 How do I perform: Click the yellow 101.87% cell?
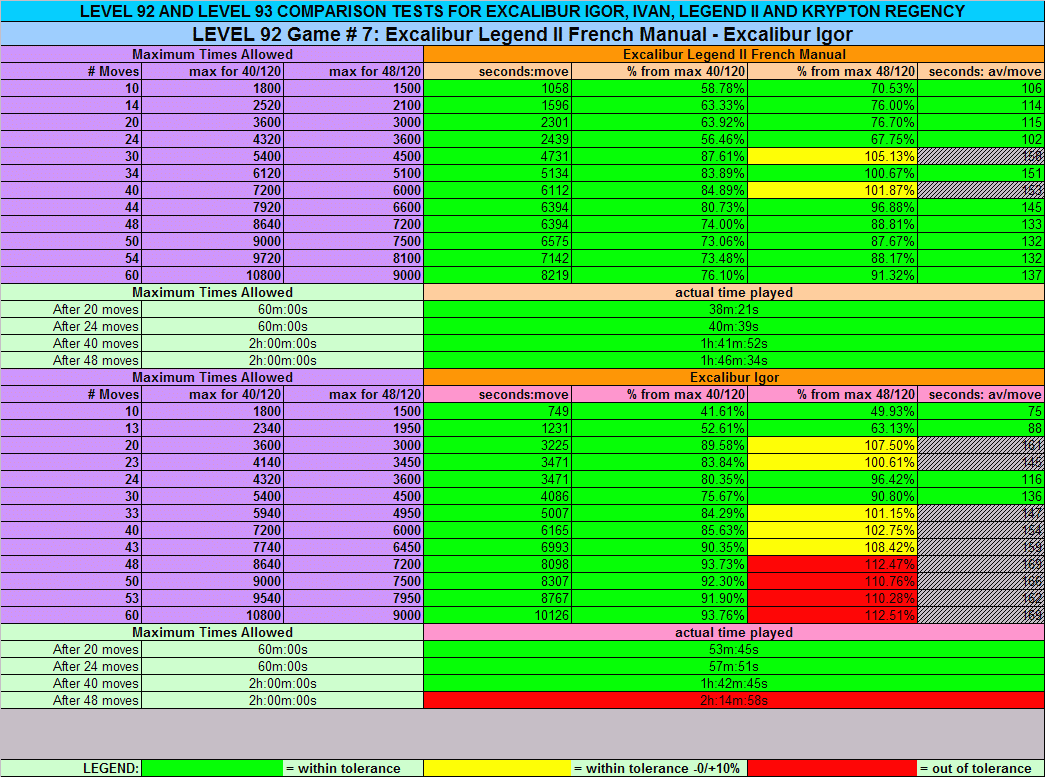tap(832, 191)
